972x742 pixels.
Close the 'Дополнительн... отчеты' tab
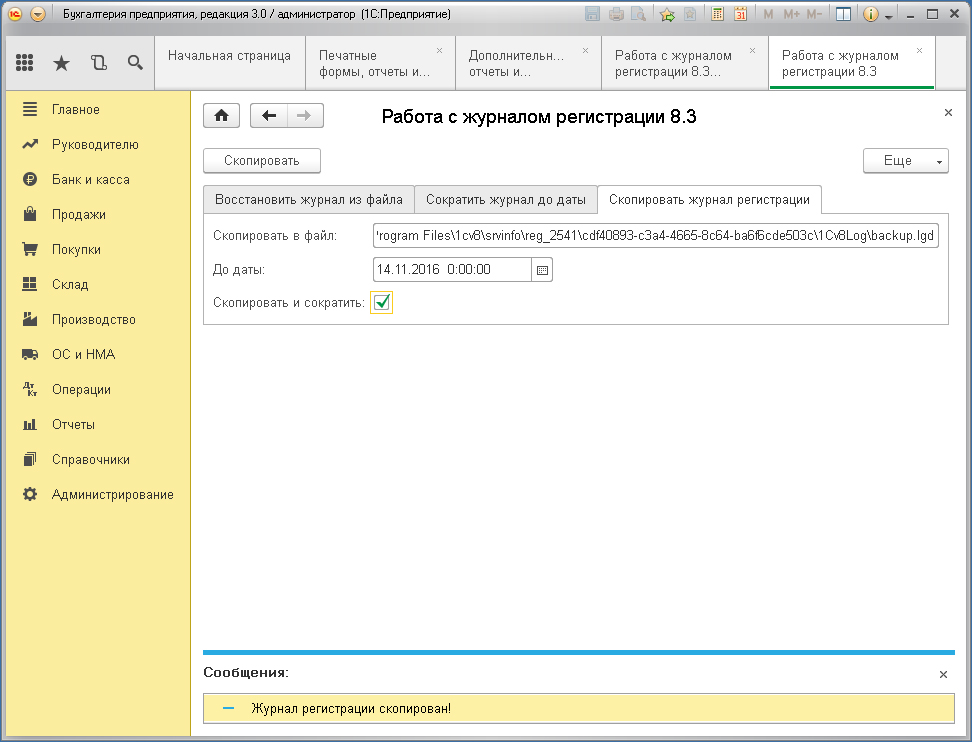[x=585, y=51]
